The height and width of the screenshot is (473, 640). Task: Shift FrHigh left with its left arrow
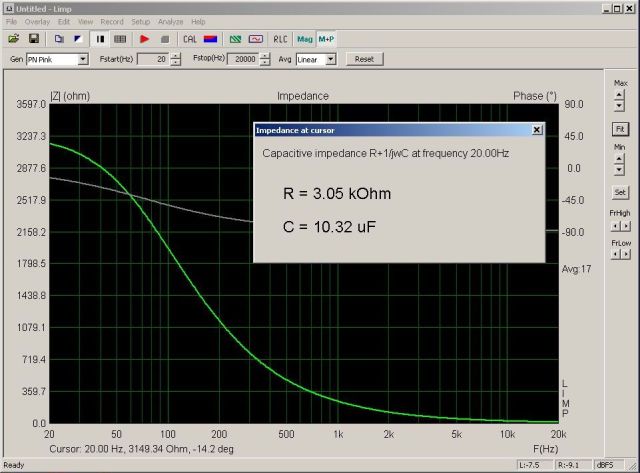tap(615, 226)
